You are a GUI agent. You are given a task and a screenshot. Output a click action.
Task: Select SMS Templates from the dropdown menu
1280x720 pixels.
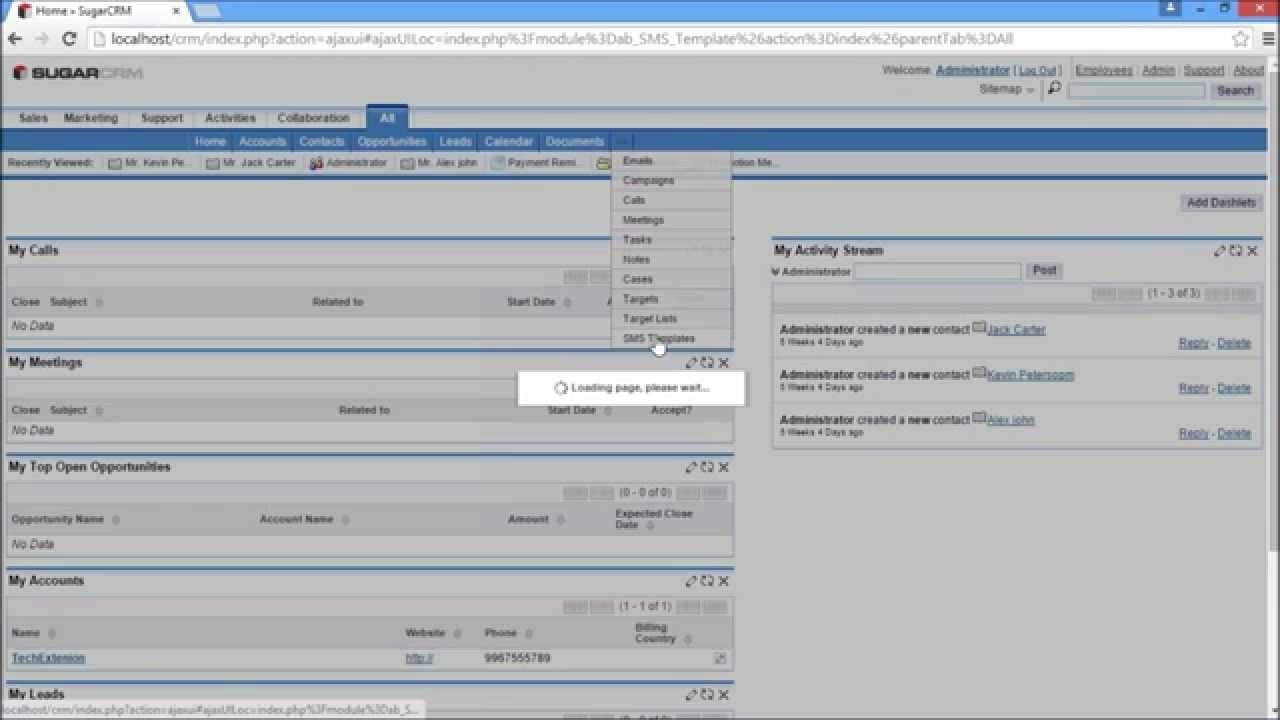point(671,339)
